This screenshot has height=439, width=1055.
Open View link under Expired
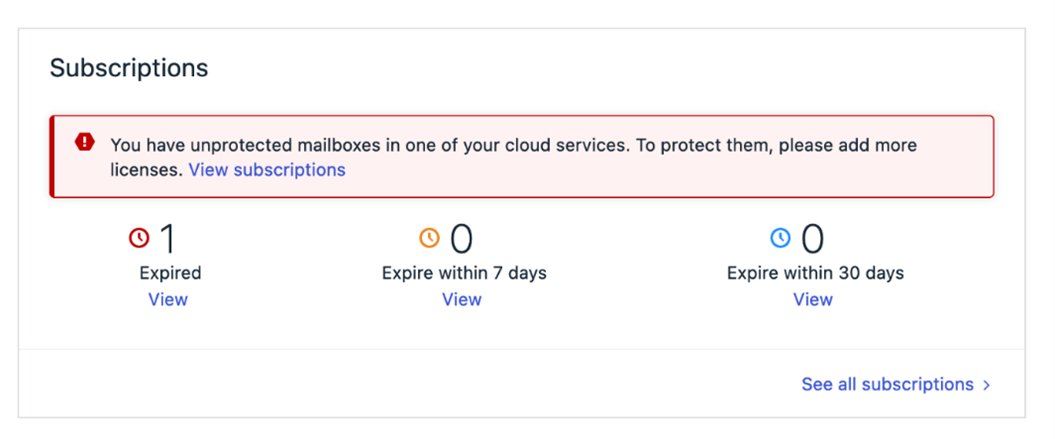tap(168, 299)
